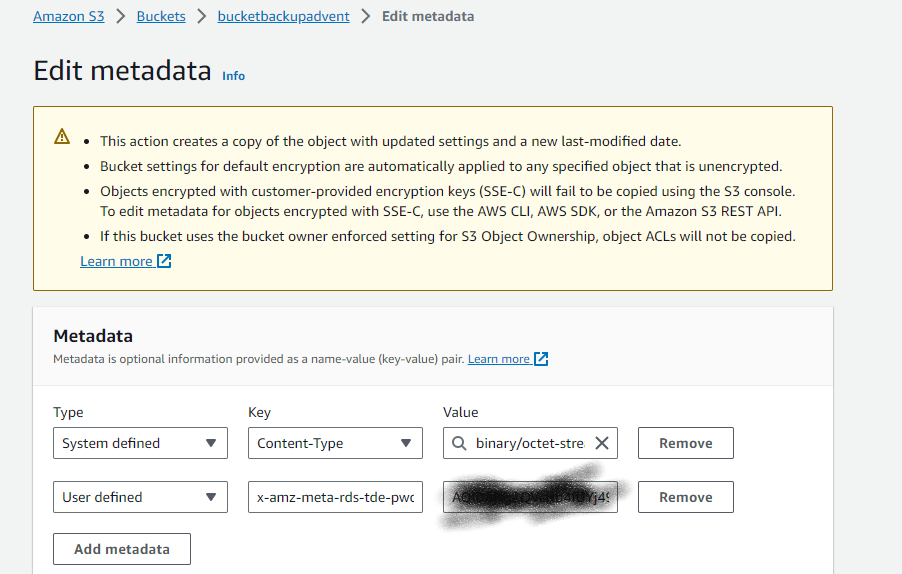This screenshot has width=902, height=574.
Task: Click external link icon in the warning box
Action: 164,261
